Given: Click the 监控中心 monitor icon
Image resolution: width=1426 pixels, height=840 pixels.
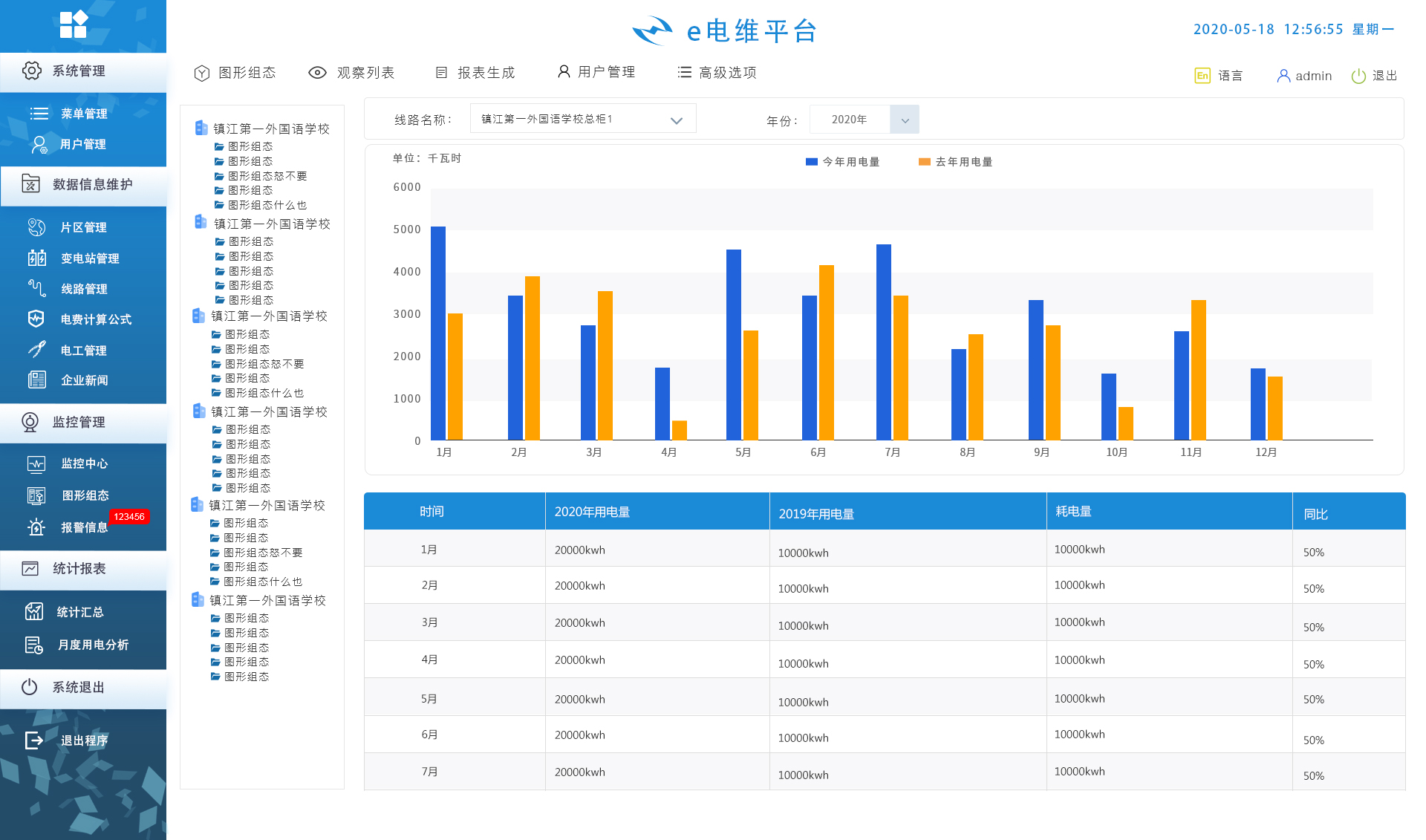Looking at the screenshot, I should (36, 463).
